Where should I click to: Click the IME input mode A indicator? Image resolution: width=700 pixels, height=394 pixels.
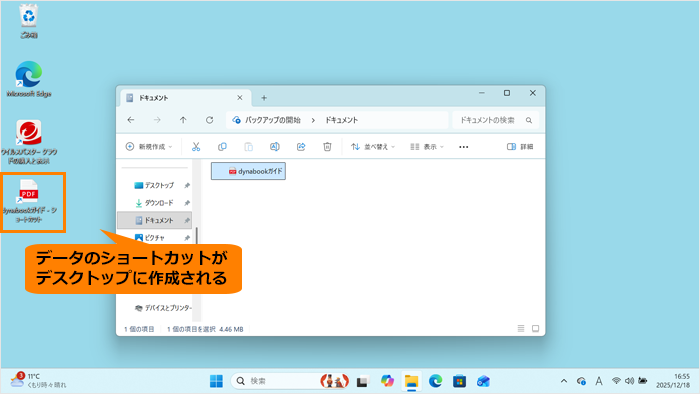coord(599,381)
